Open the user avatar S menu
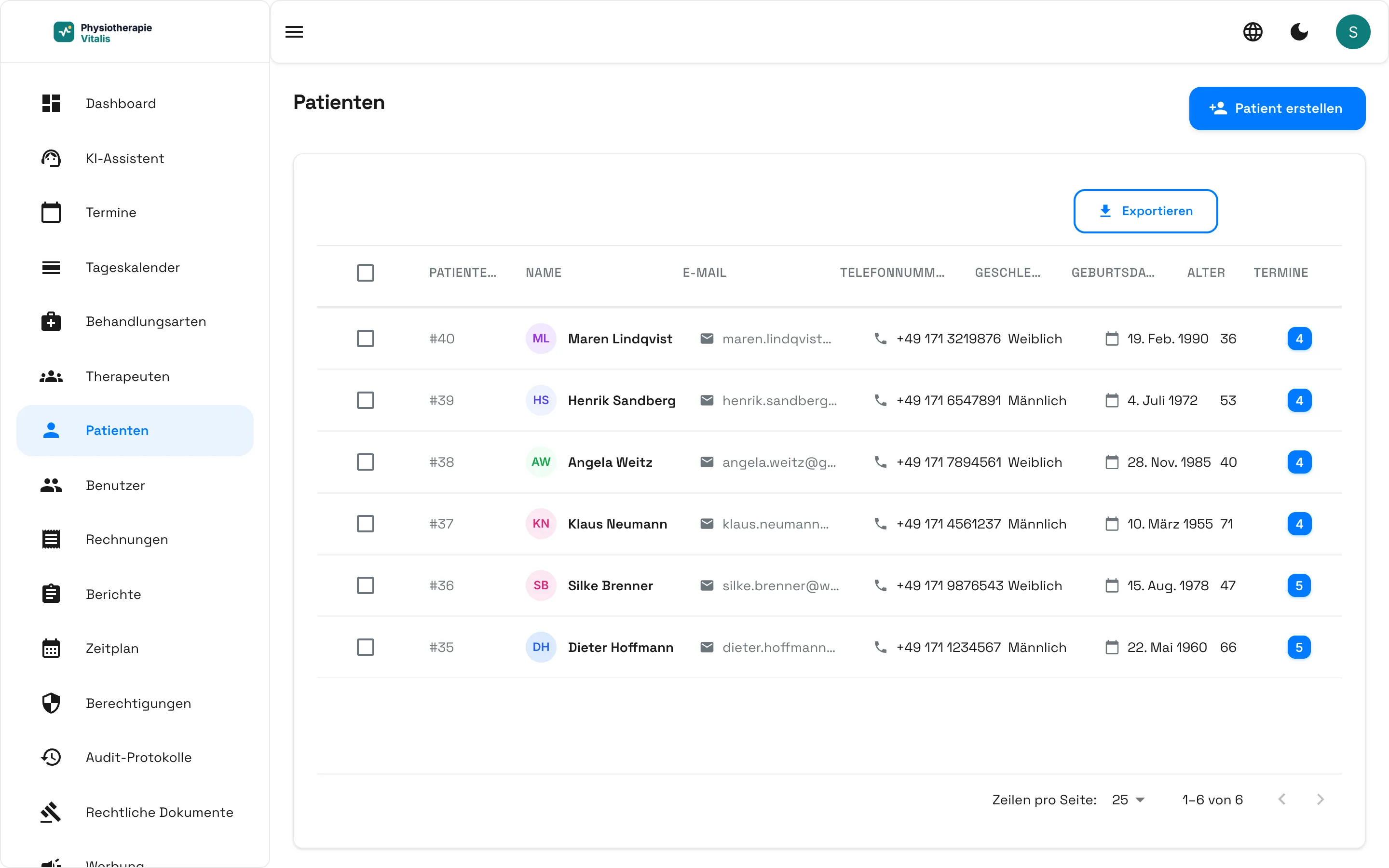 point(1353,31)
